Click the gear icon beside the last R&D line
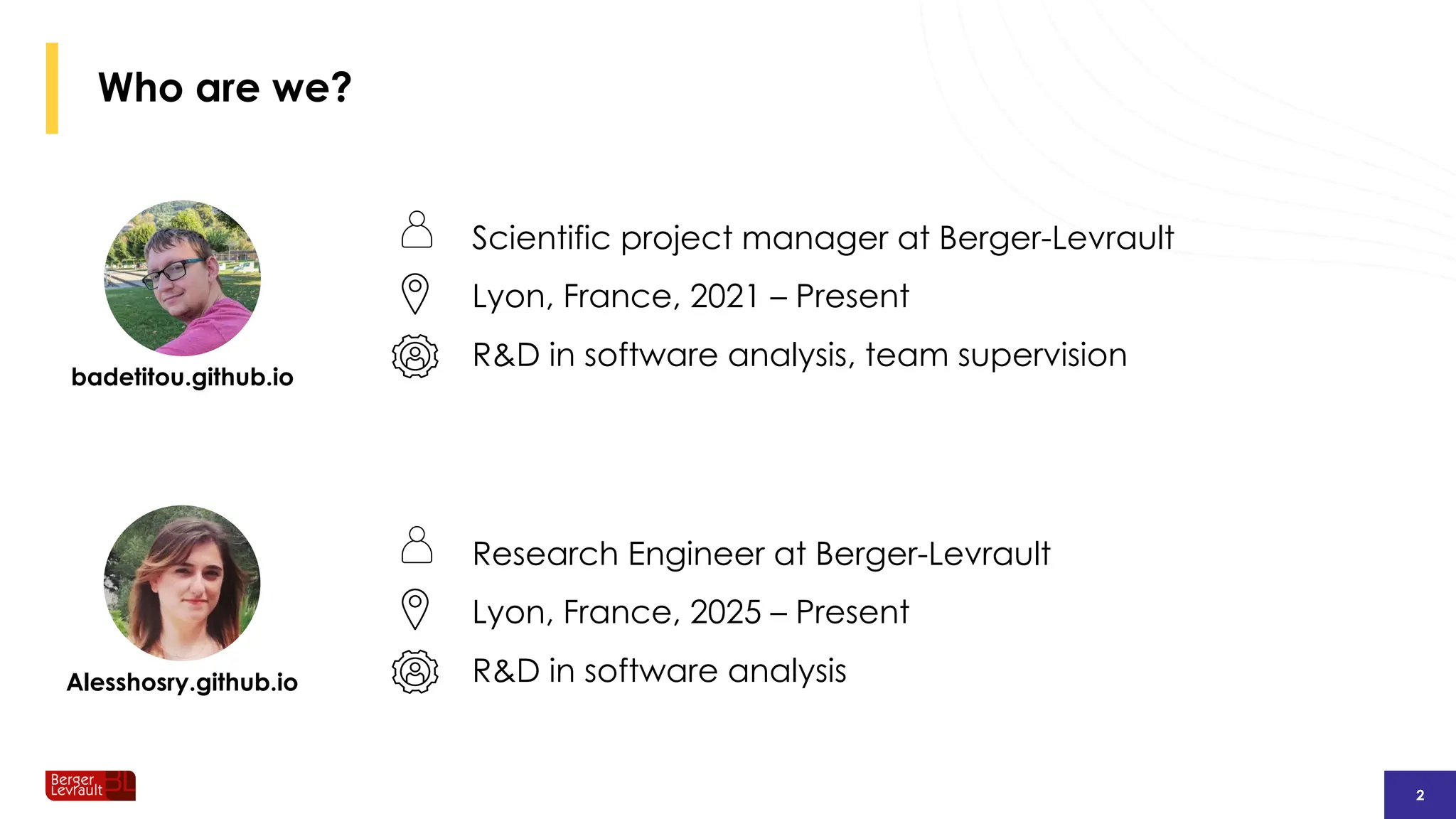The width and height of the screenshot is (1456, 819). pos(415,671)
